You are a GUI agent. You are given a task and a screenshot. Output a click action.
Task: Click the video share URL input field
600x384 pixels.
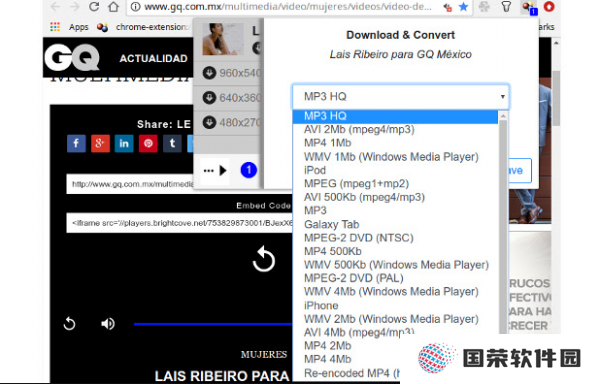click(130, 184)
